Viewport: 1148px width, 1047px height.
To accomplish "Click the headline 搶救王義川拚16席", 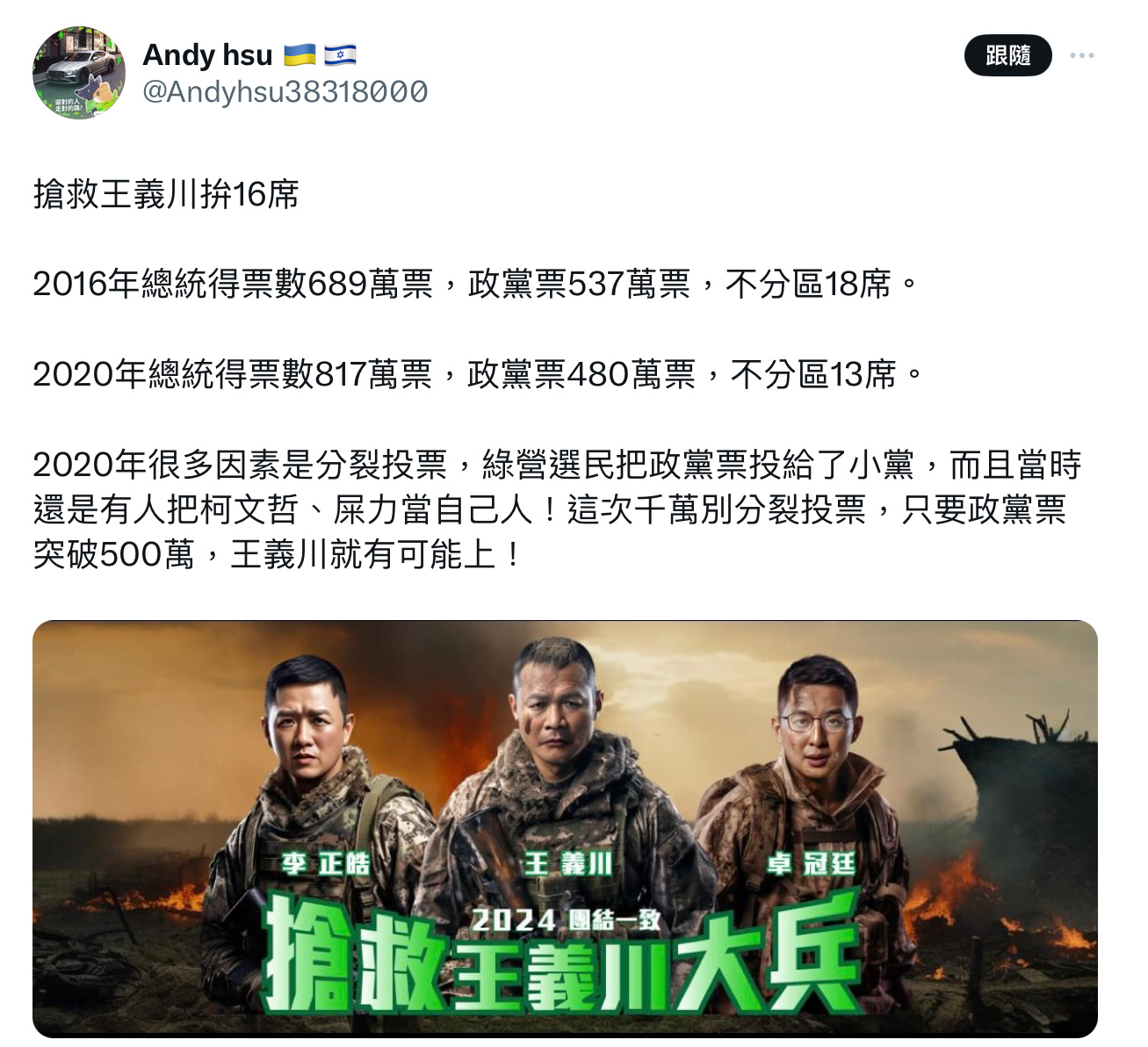I will tap(166, 194).
